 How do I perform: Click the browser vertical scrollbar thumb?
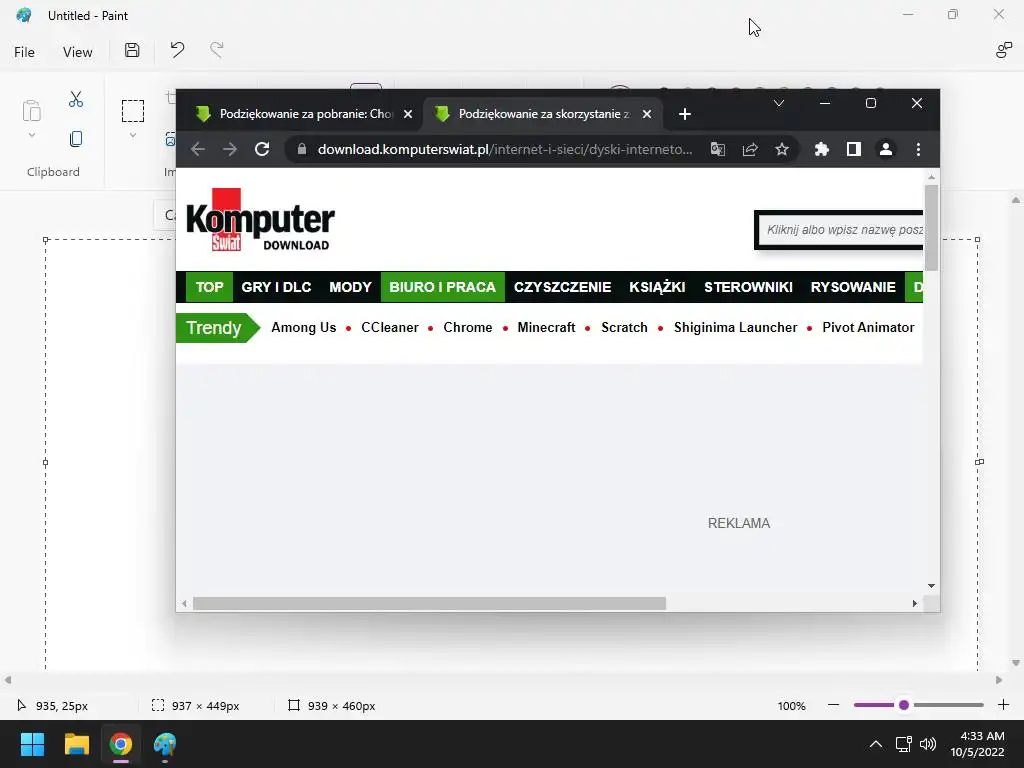coord(931,227)
